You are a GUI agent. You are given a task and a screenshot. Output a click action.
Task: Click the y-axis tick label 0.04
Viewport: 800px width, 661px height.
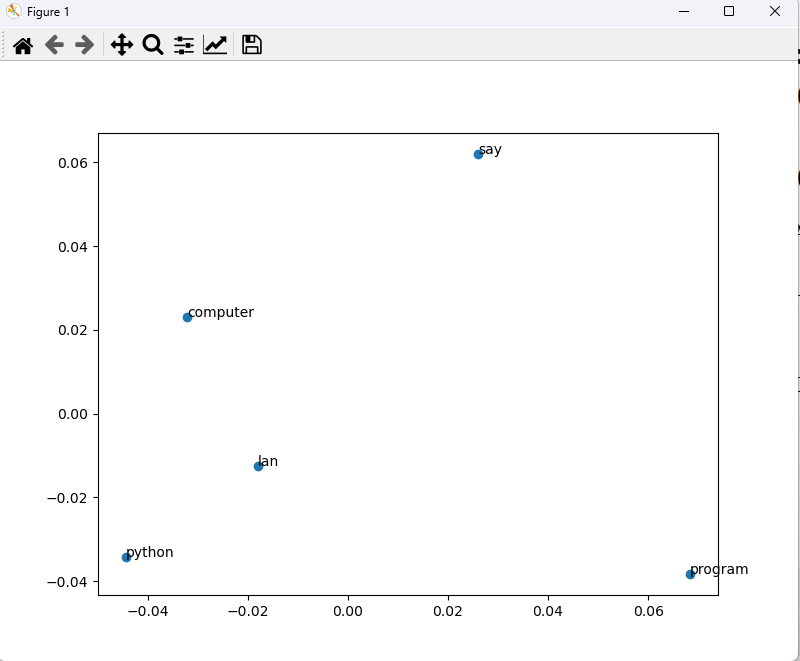coord(73,247)
